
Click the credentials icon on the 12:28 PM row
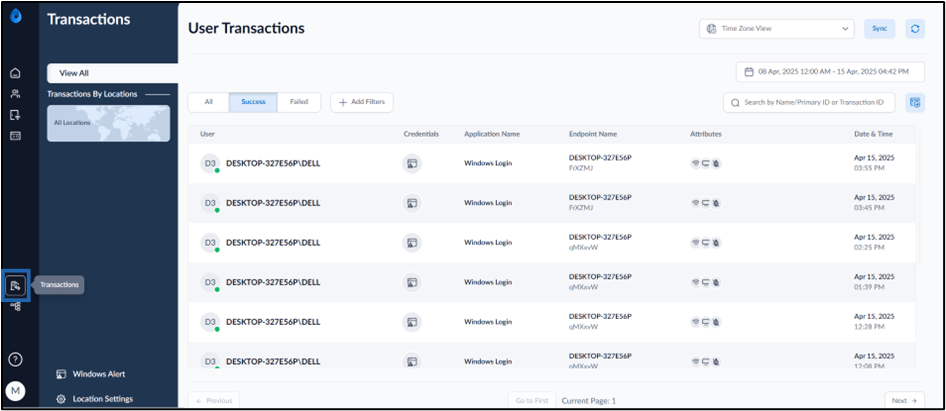(412, 323)
